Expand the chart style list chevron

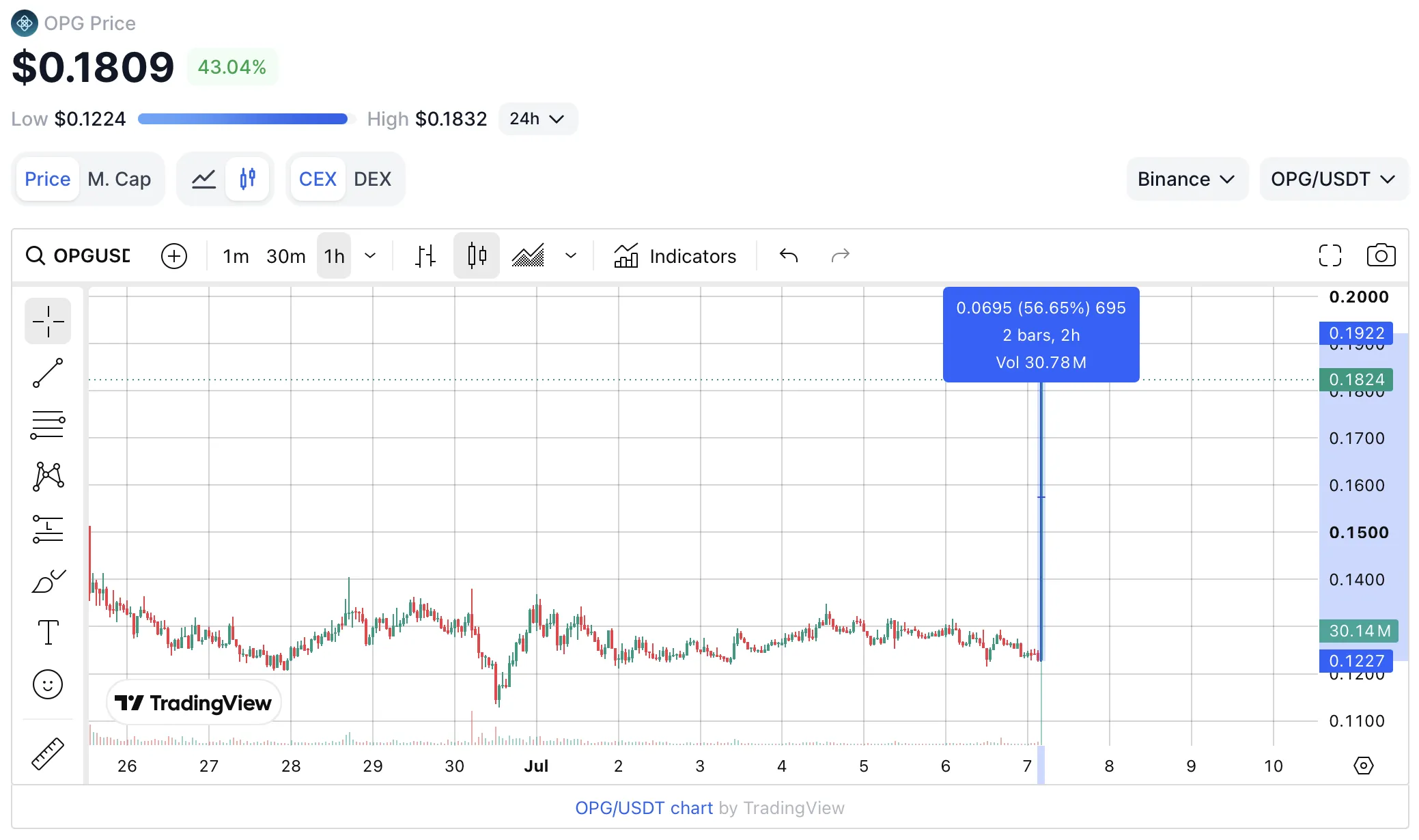(571, 256)
